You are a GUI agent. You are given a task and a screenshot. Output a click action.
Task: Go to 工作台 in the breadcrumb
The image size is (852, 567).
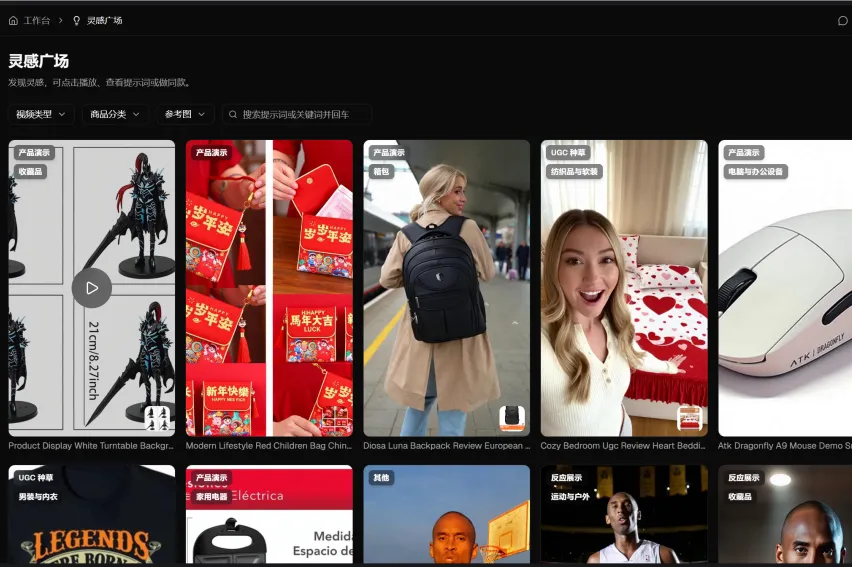(37, 20)
